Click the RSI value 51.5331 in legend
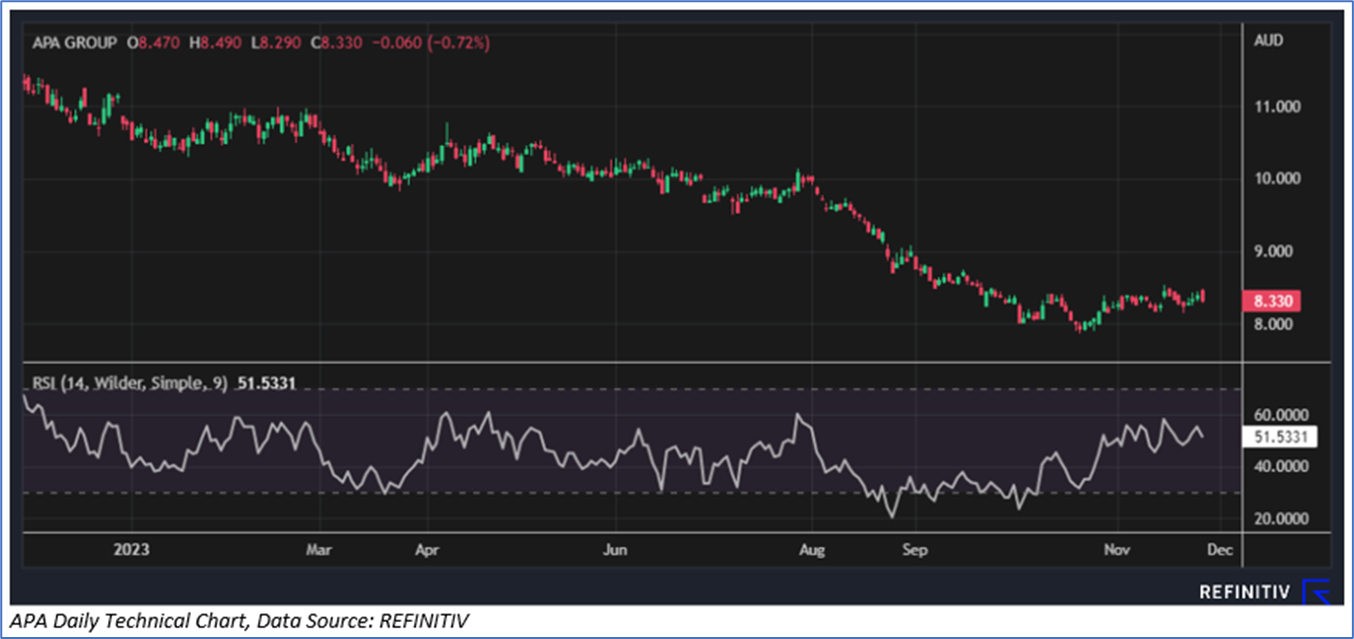This screenshot has height=639, width=1354. [x=266, y=383]
